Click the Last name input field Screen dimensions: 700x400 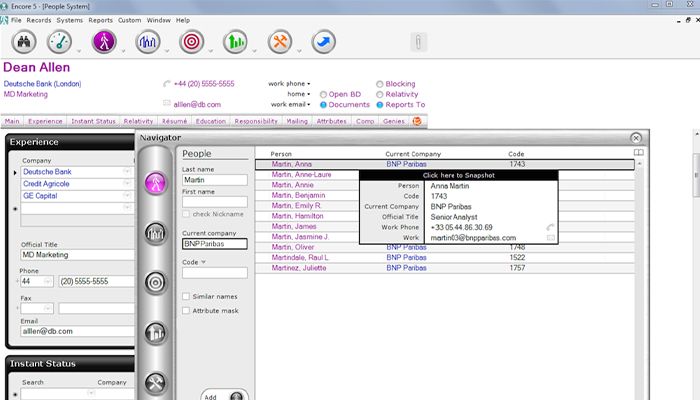214,180
